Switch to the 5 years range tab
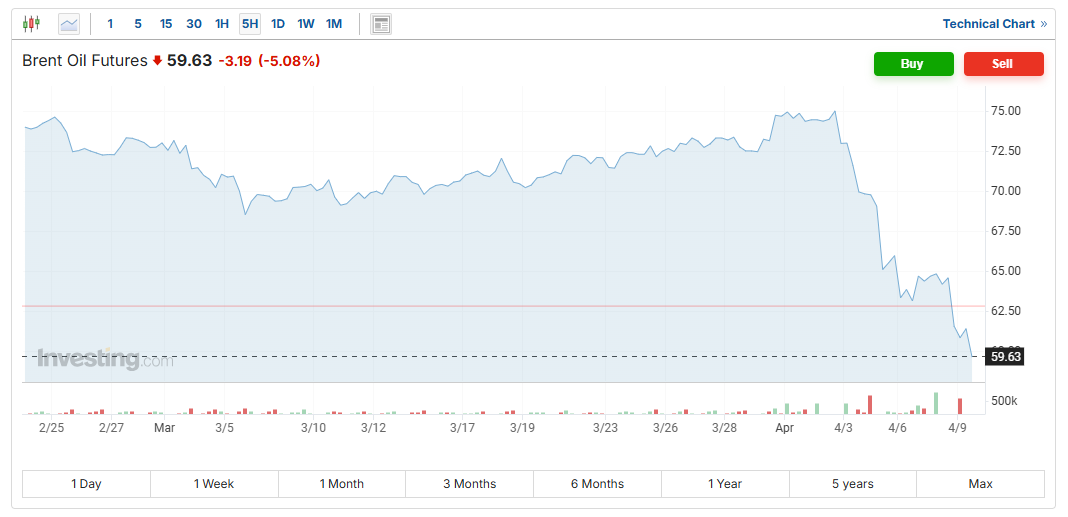Viewport: 1068px width, 517px height. (x=853, y=484)
